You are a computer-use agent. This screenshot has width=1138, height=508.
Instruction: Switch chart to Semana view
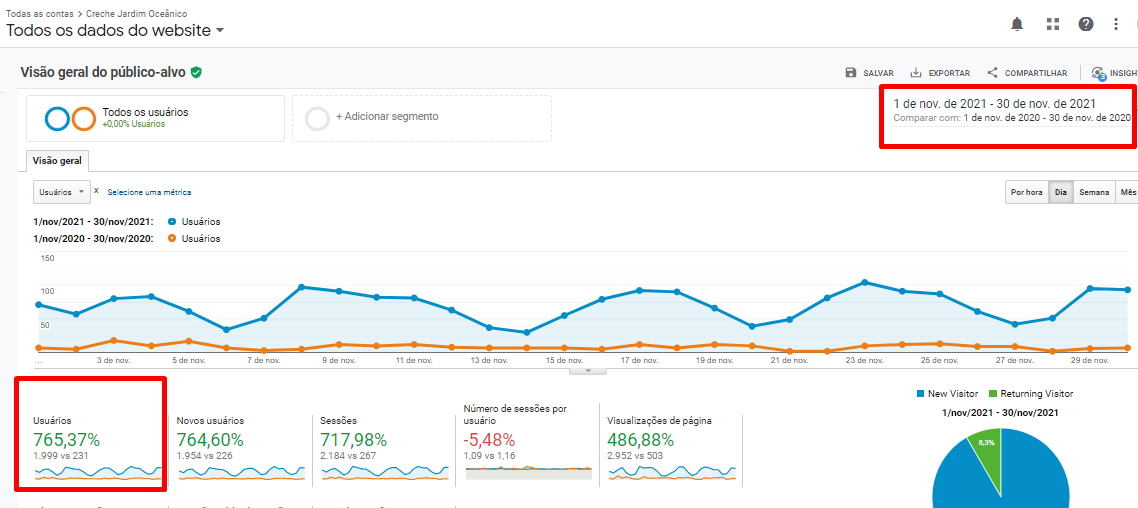tap(1094, 192)
